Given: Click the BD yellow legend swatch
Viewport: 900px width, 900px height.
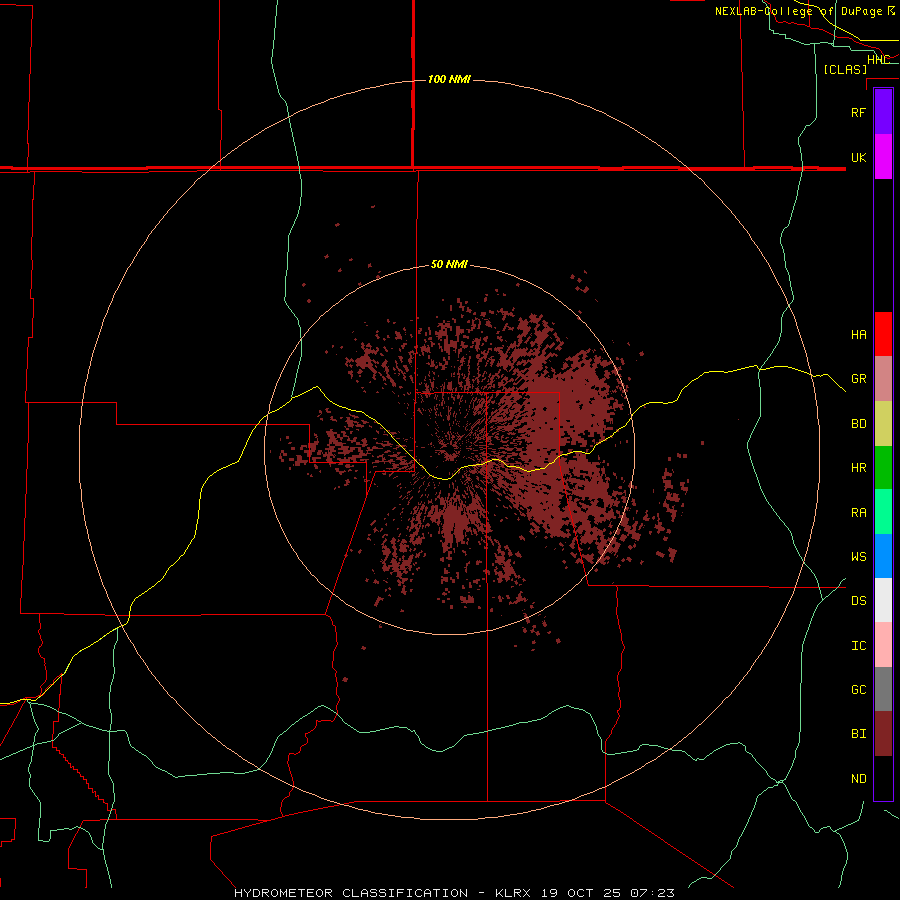Looking at the screenshot, I should (883, 424).
